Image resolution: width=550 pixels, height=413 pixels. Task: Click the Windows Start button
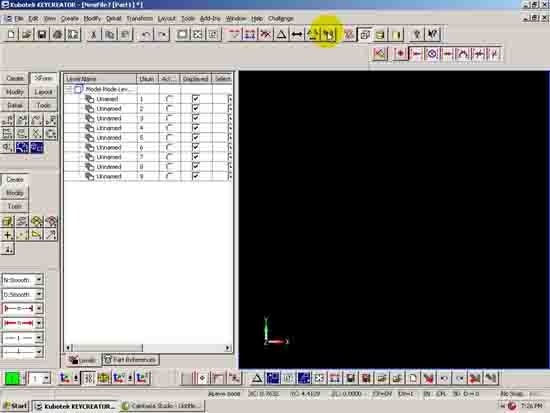(x=15, y=406)
